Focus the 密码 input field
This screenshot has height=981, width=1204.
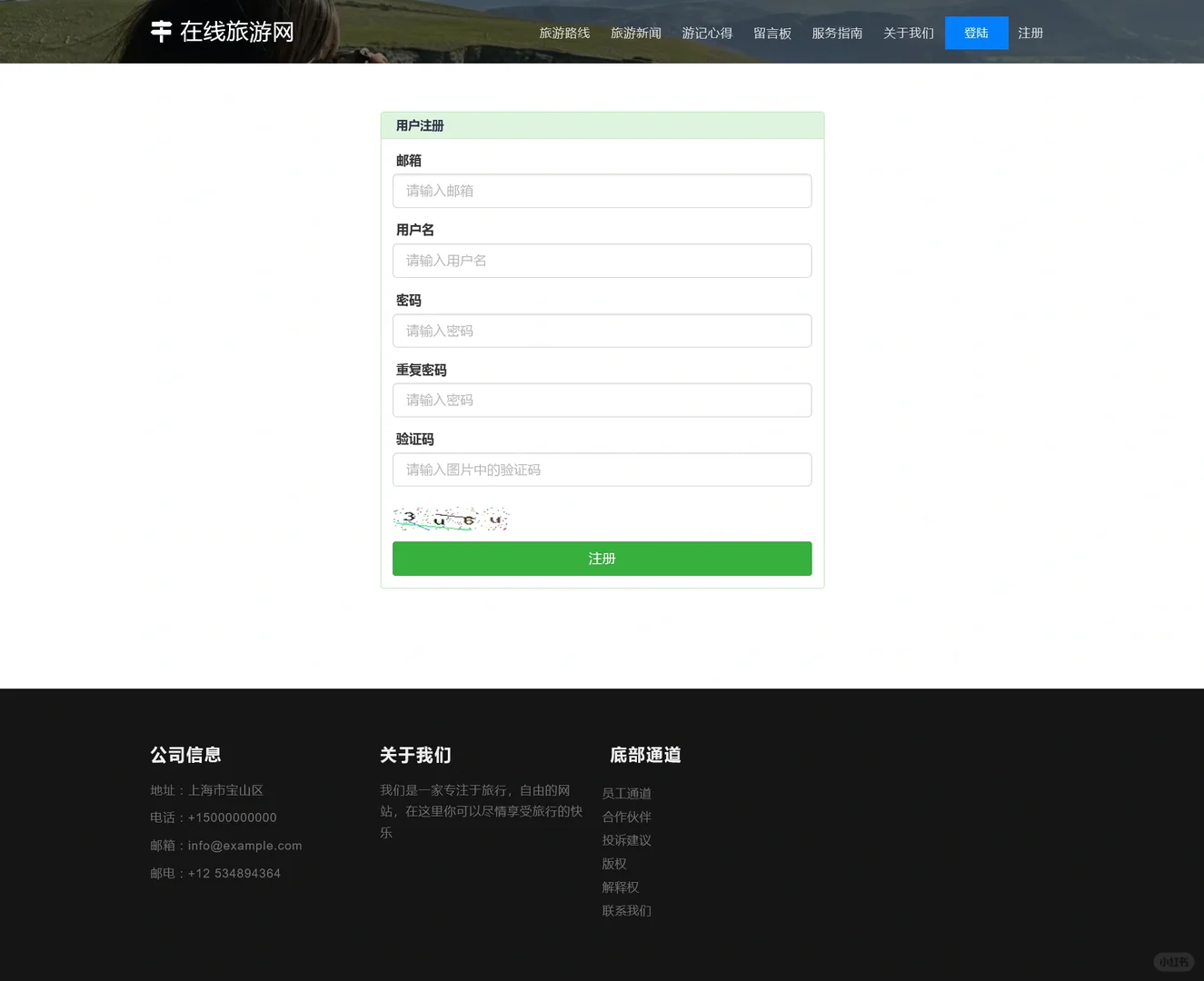pos(602,331)
